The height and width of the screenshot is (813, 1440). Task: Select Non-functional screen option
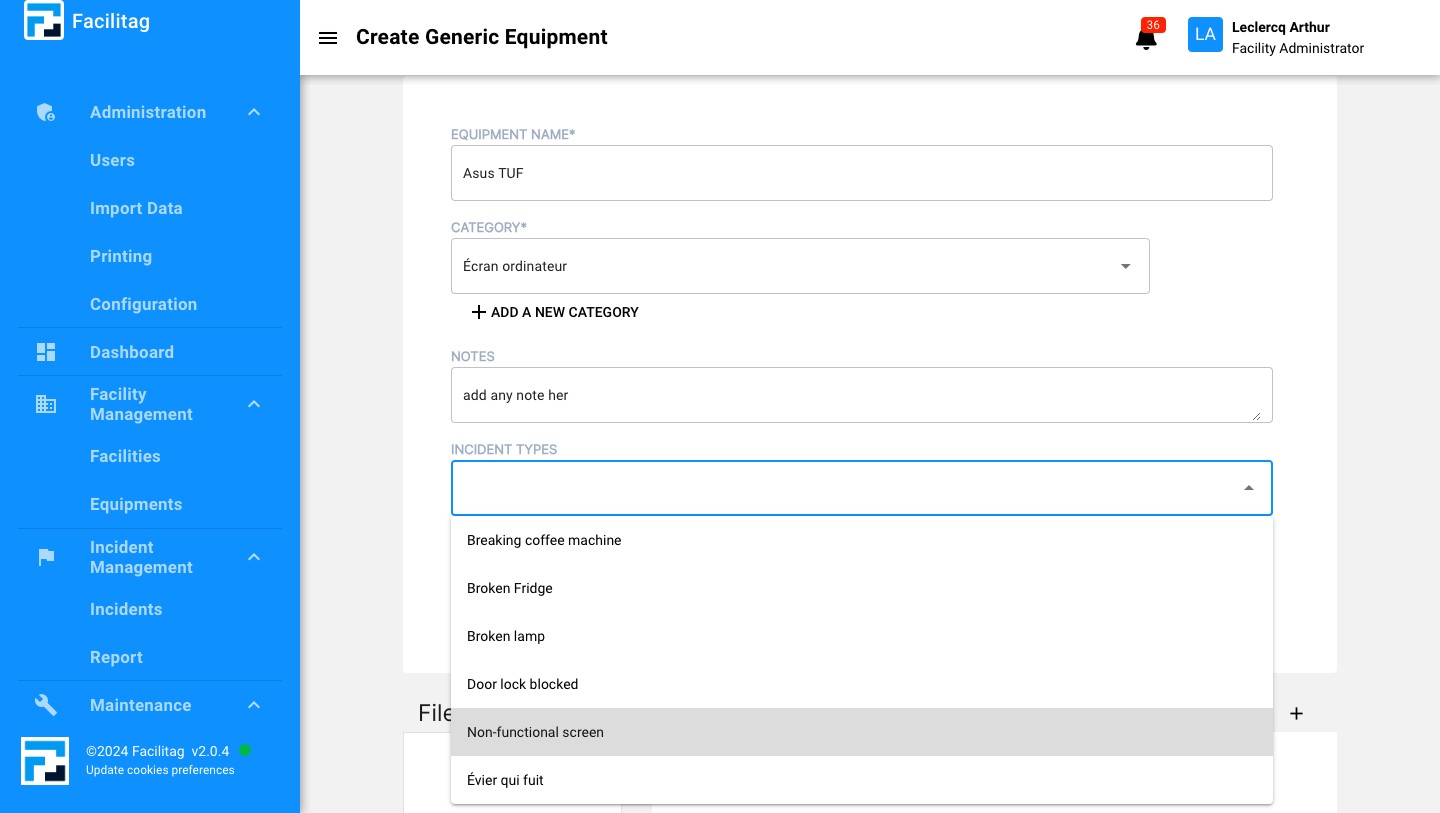(535, 732)
